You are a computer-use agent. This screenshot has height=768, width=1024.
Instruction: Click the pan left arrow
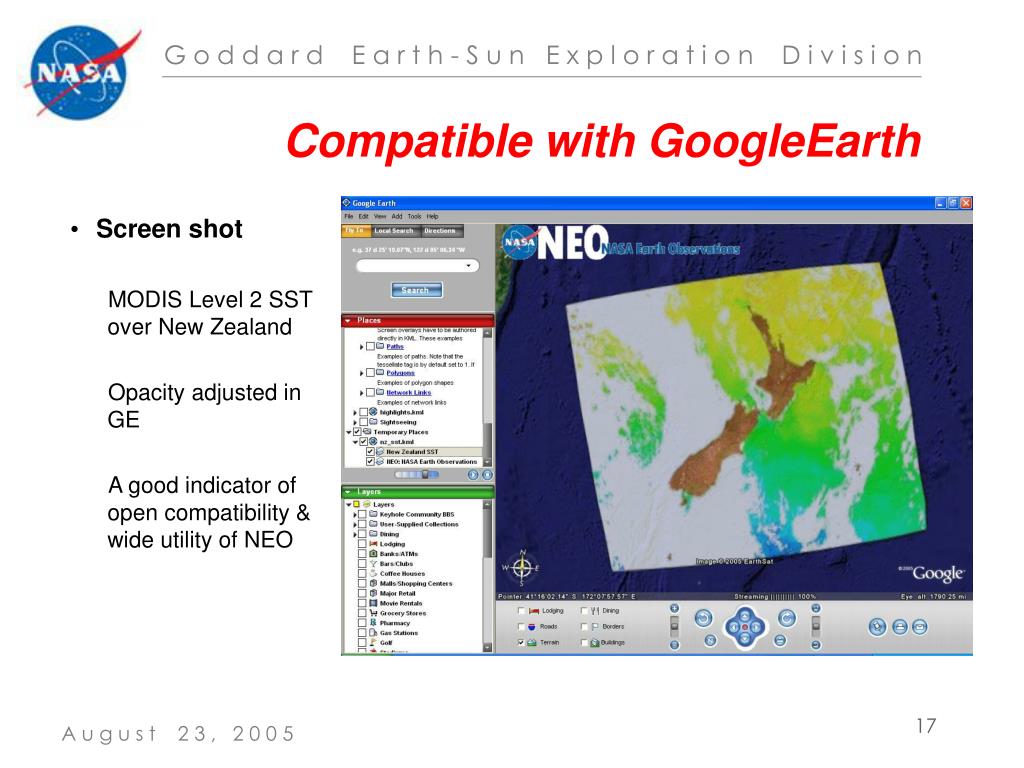(x=733, y=628)
